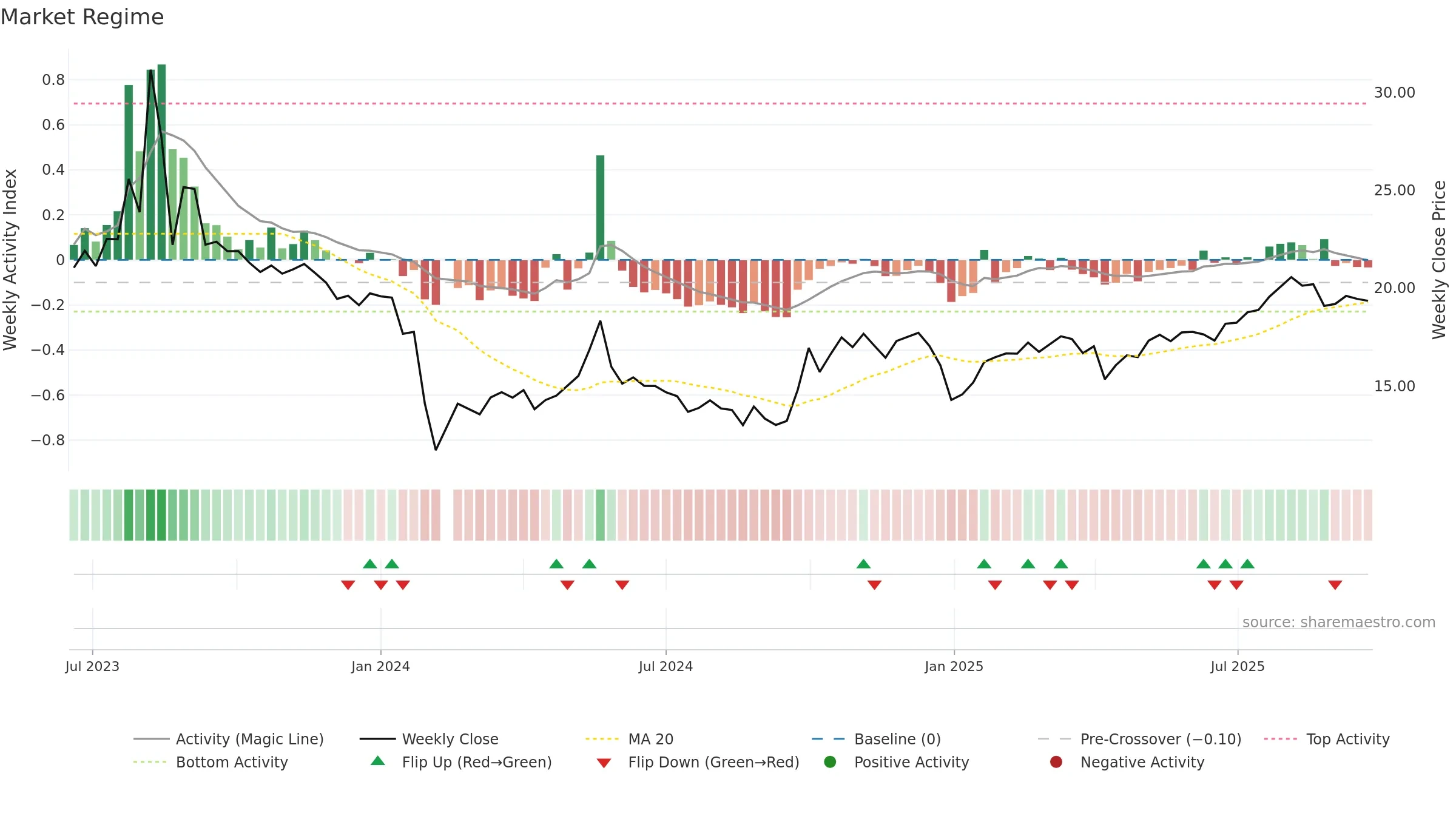This screenshot has width=1456, height=819.
Task: Click the Jul 2023 x-axis label
Action: pyautogui.click(x=92, y=666)
